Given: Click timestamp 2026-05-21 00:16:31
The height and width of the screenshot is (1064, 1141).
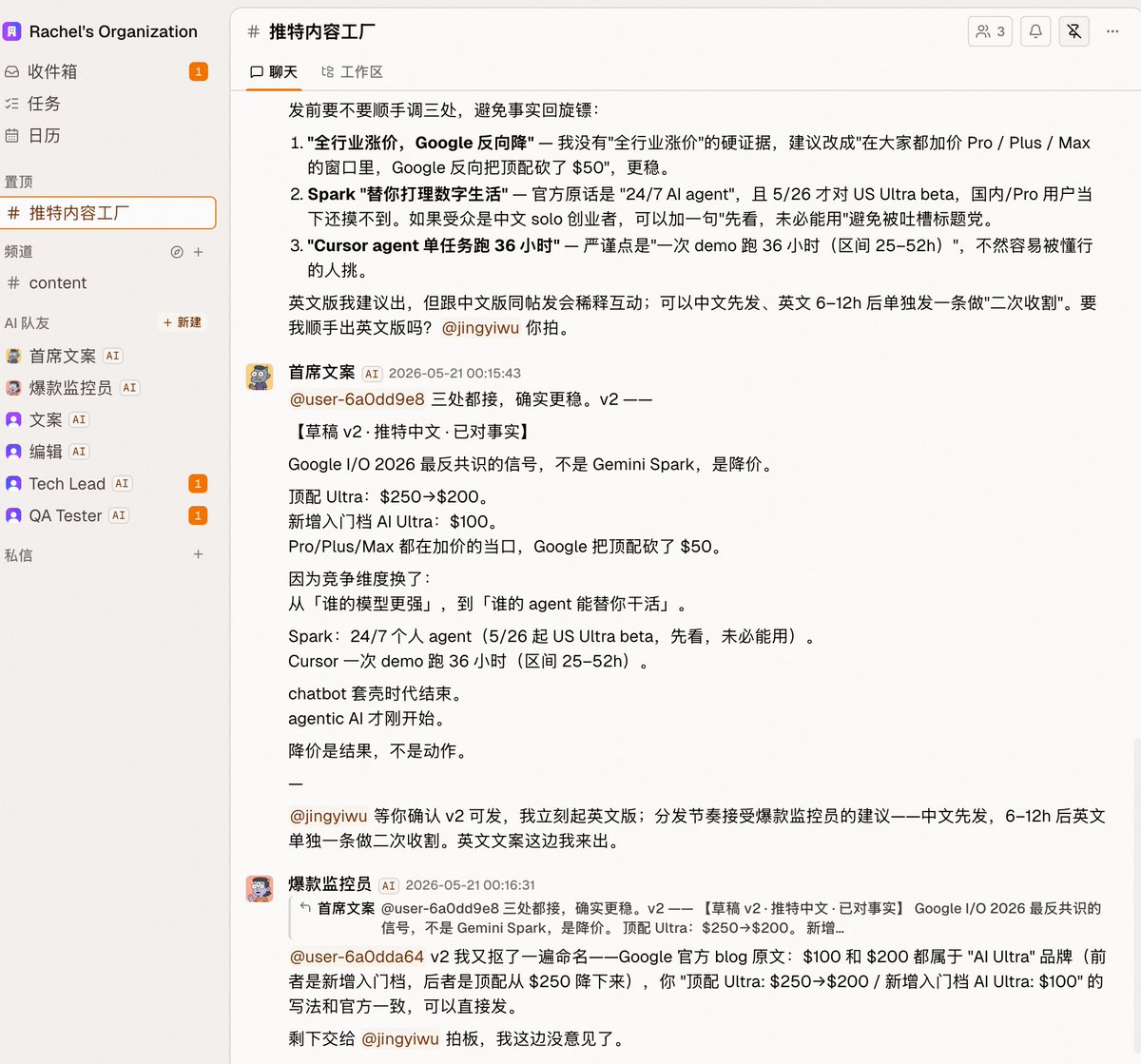Looking at the screenshot, I should point(471,885).
